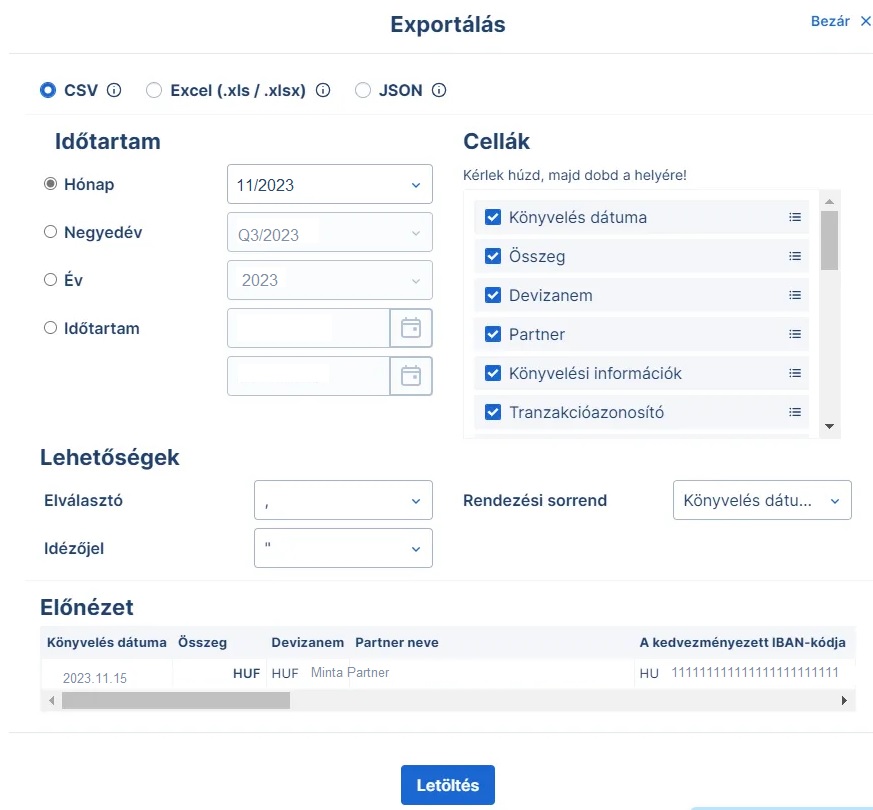Select the JSON export format
Viewport: 873px width, 810px height.
tap(363, 90)
